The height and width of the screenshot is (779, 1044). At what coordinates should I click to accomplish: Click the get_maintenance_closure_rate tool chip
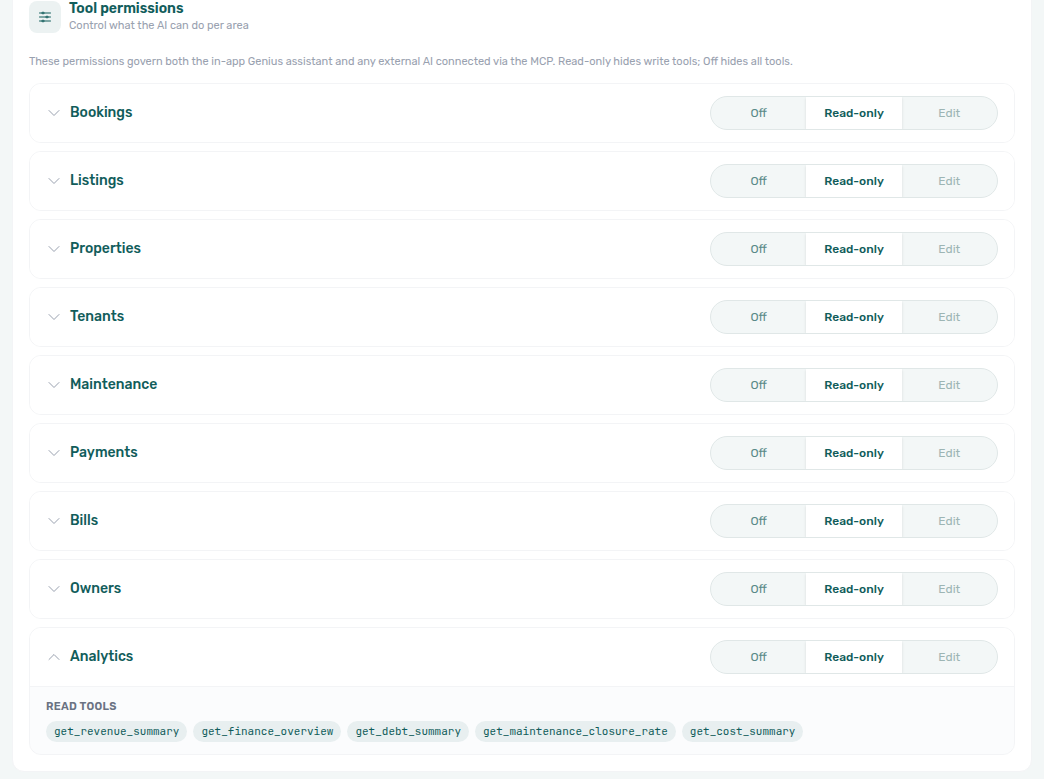click(575, 731)
